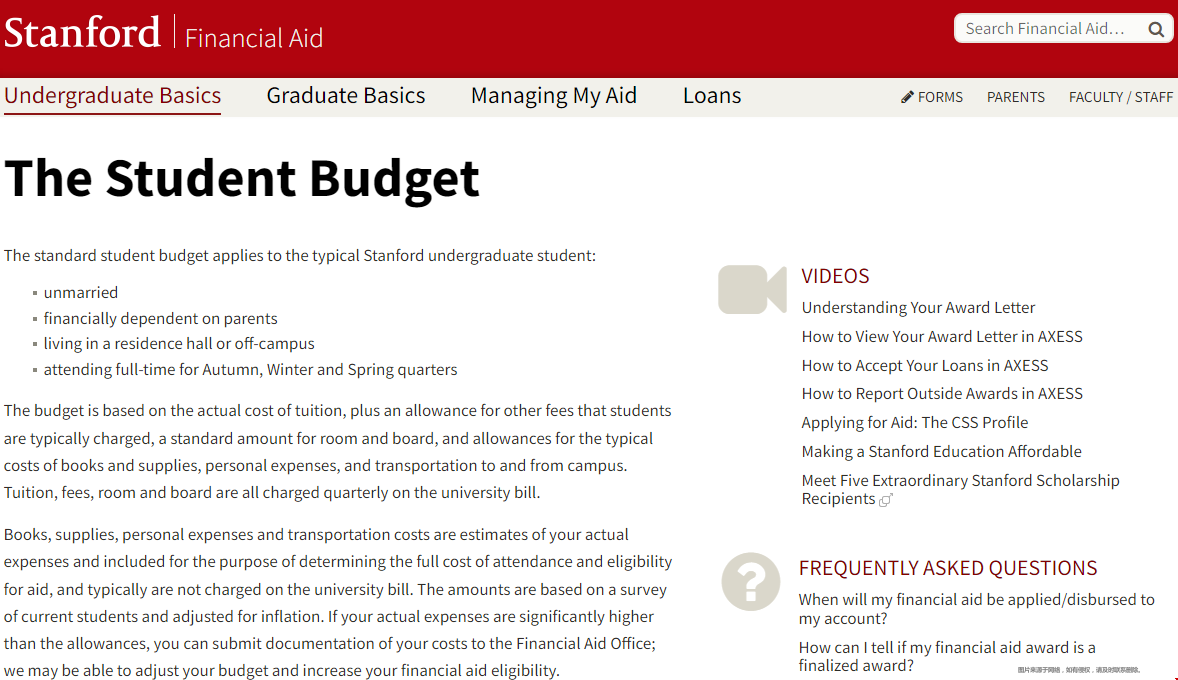The width and height of the screenshot is (1178, 680).
Task: Open the Graduate Basics menu
Action: 345,96
